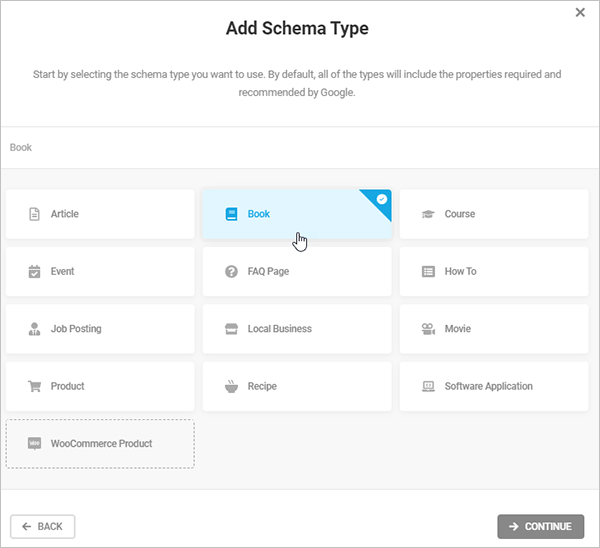Click the Job Posting person icon

click(x=34, y=329)
